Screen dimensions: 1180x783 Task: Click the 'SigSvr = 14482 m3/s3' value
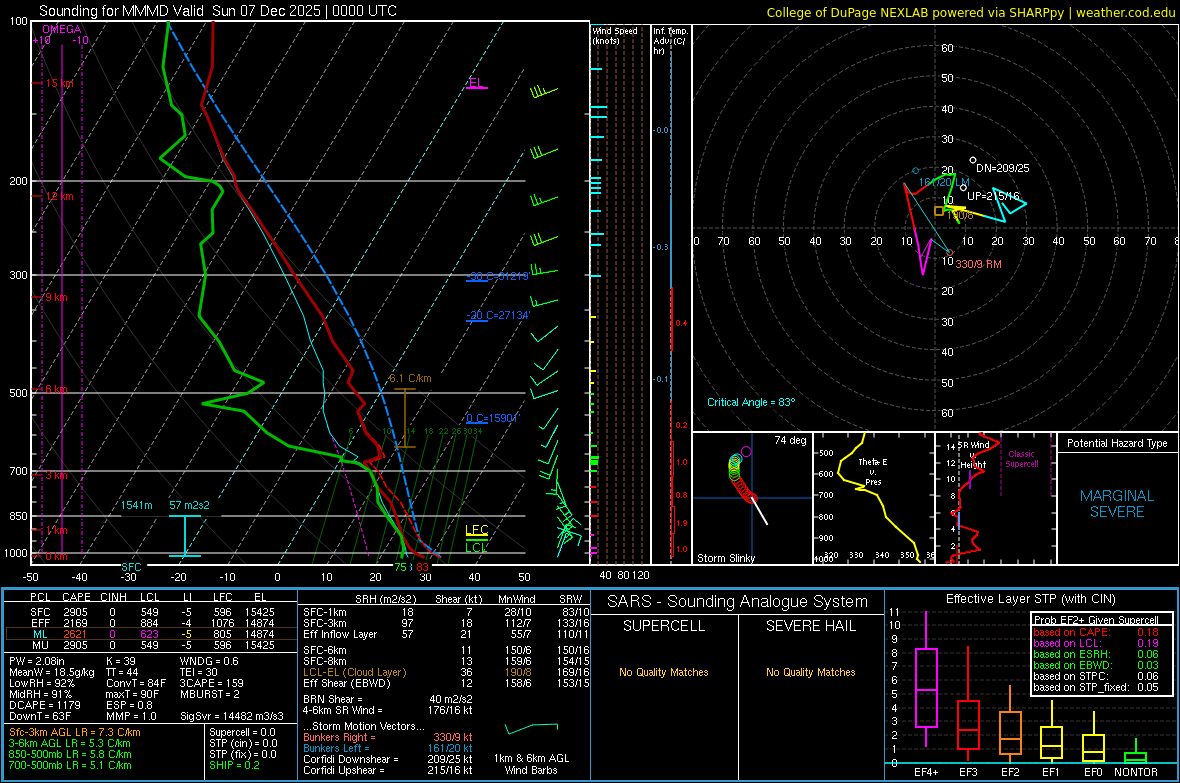232,717
